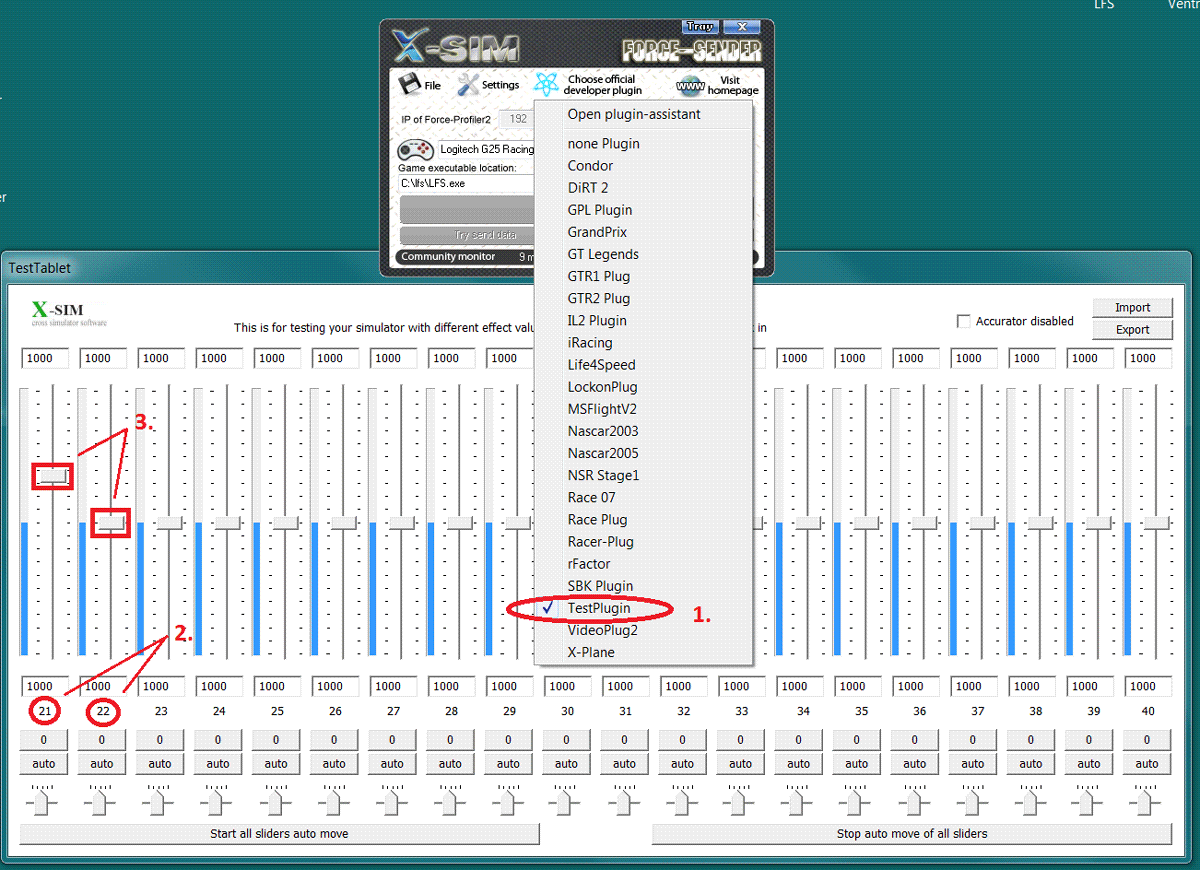
Task: Pick IL2 Plugin from the list
Action: coord(597,320)
